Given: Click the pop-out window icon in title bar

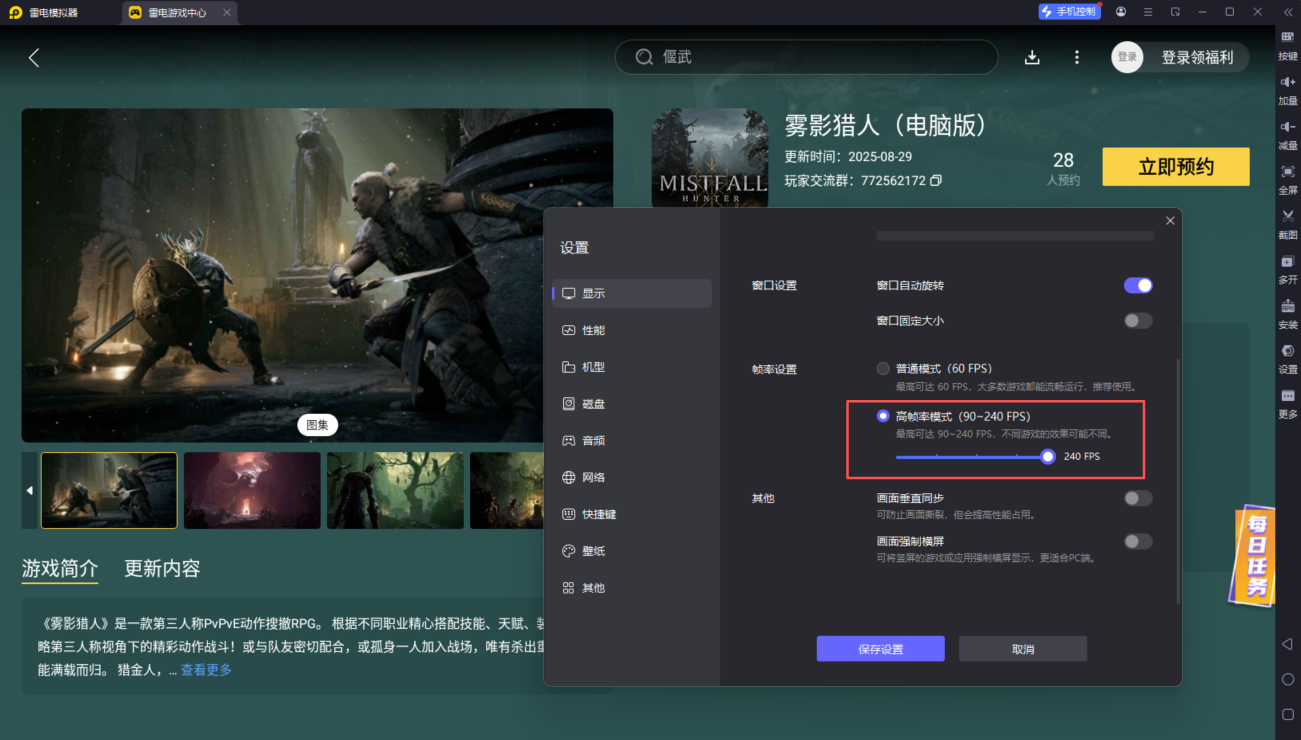Looking at the screenshot, I should (1175, 12).
